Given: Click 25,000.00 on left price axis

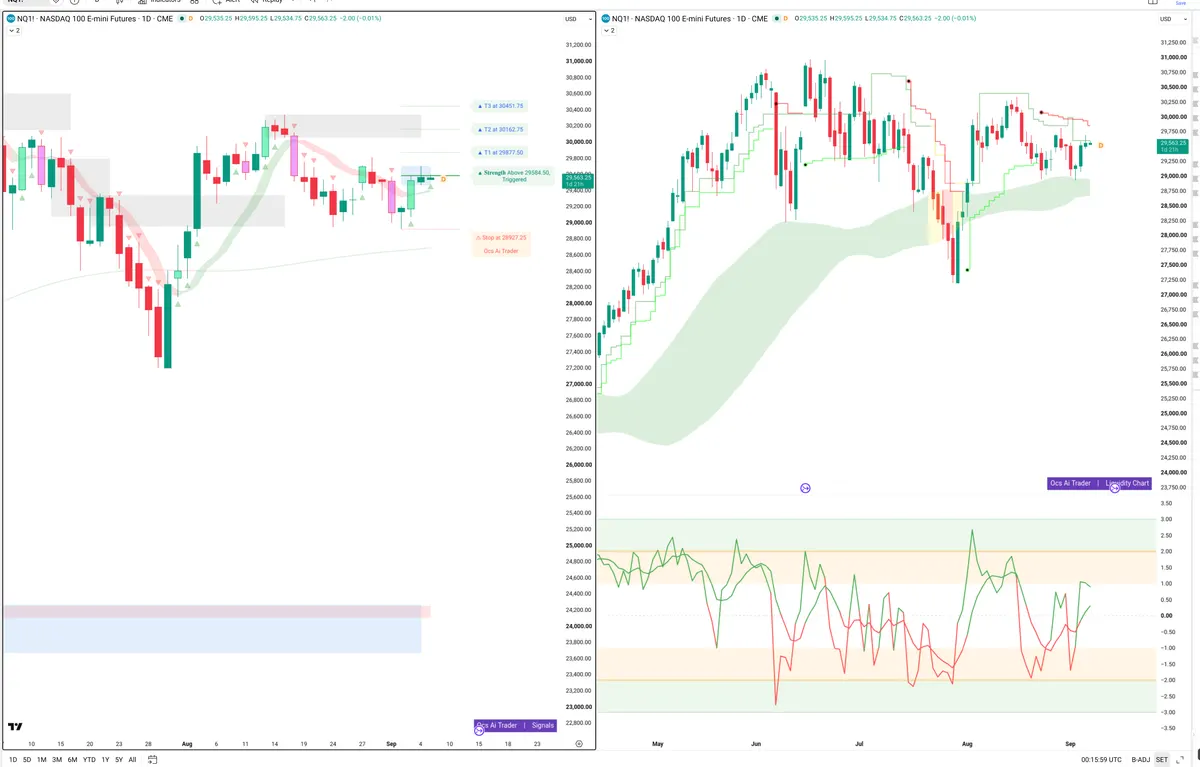Looking at the screenshot, I should point(580,545).
